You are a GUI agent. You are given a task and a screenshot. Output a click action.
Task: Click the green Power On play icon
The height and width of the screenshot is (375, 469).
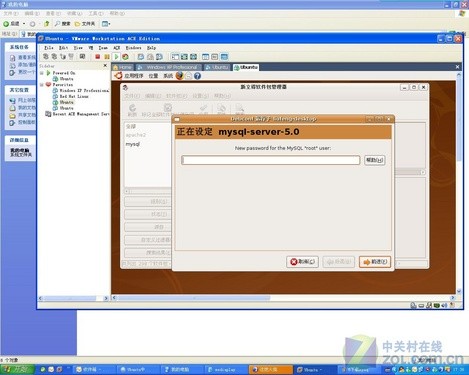point(116,57)
